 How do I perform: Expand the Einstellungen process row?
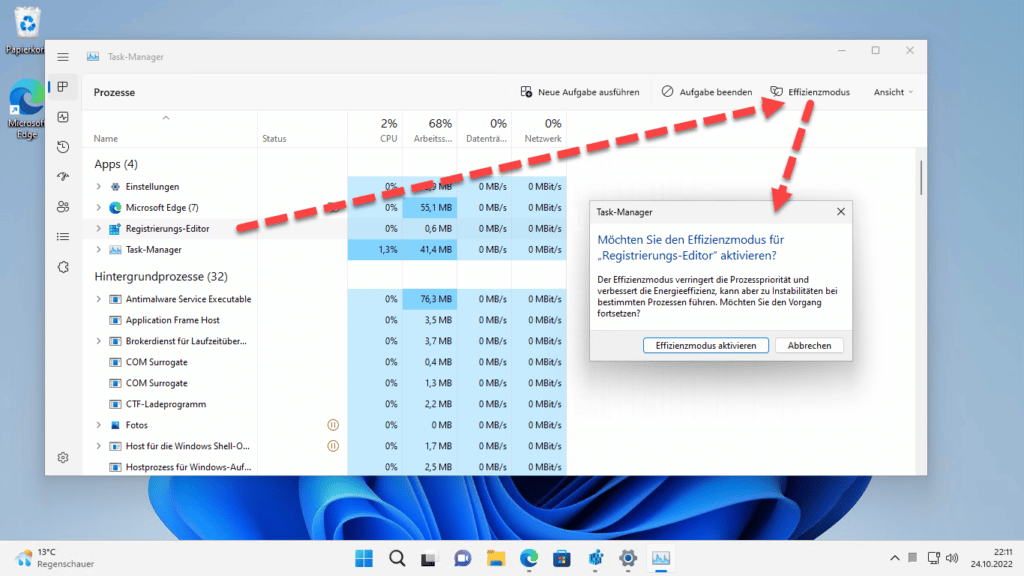99,187
